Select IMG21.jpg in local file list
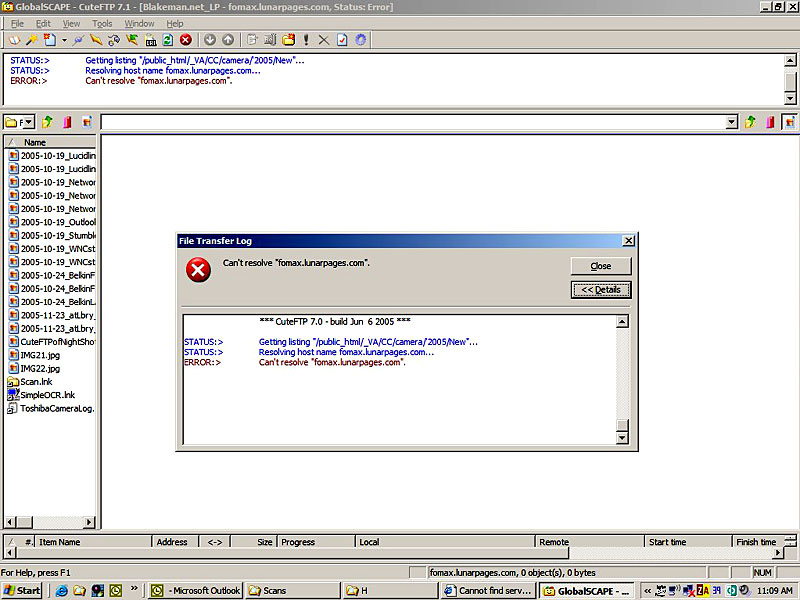 pos(40,355)
